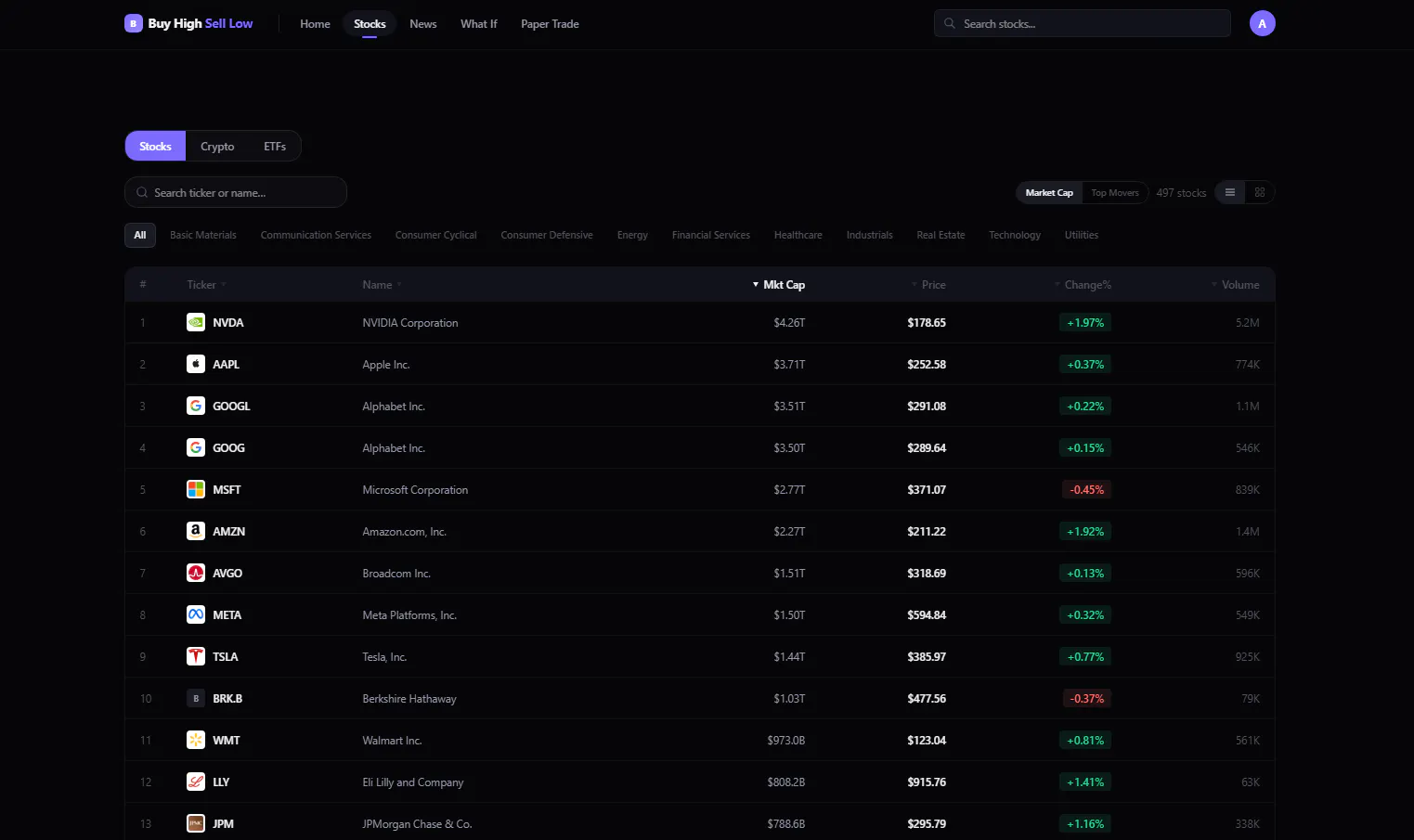The width and height of the screenshot is (1414, 840).
Task: Click the Meta logo icon
Action: tap(196, 614)
